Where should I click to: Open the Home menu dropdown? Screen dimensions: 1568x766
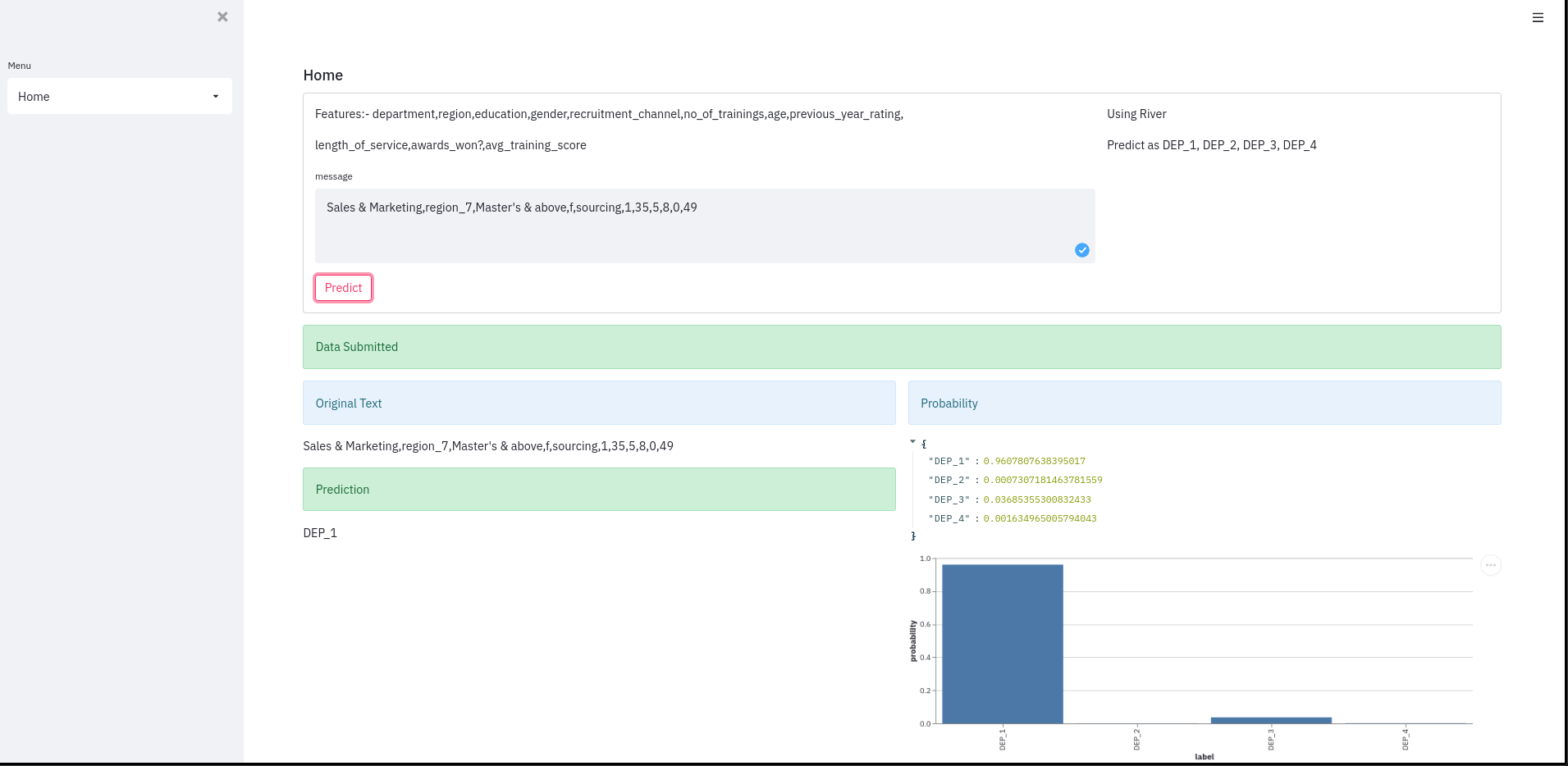(x=120, y=96)
